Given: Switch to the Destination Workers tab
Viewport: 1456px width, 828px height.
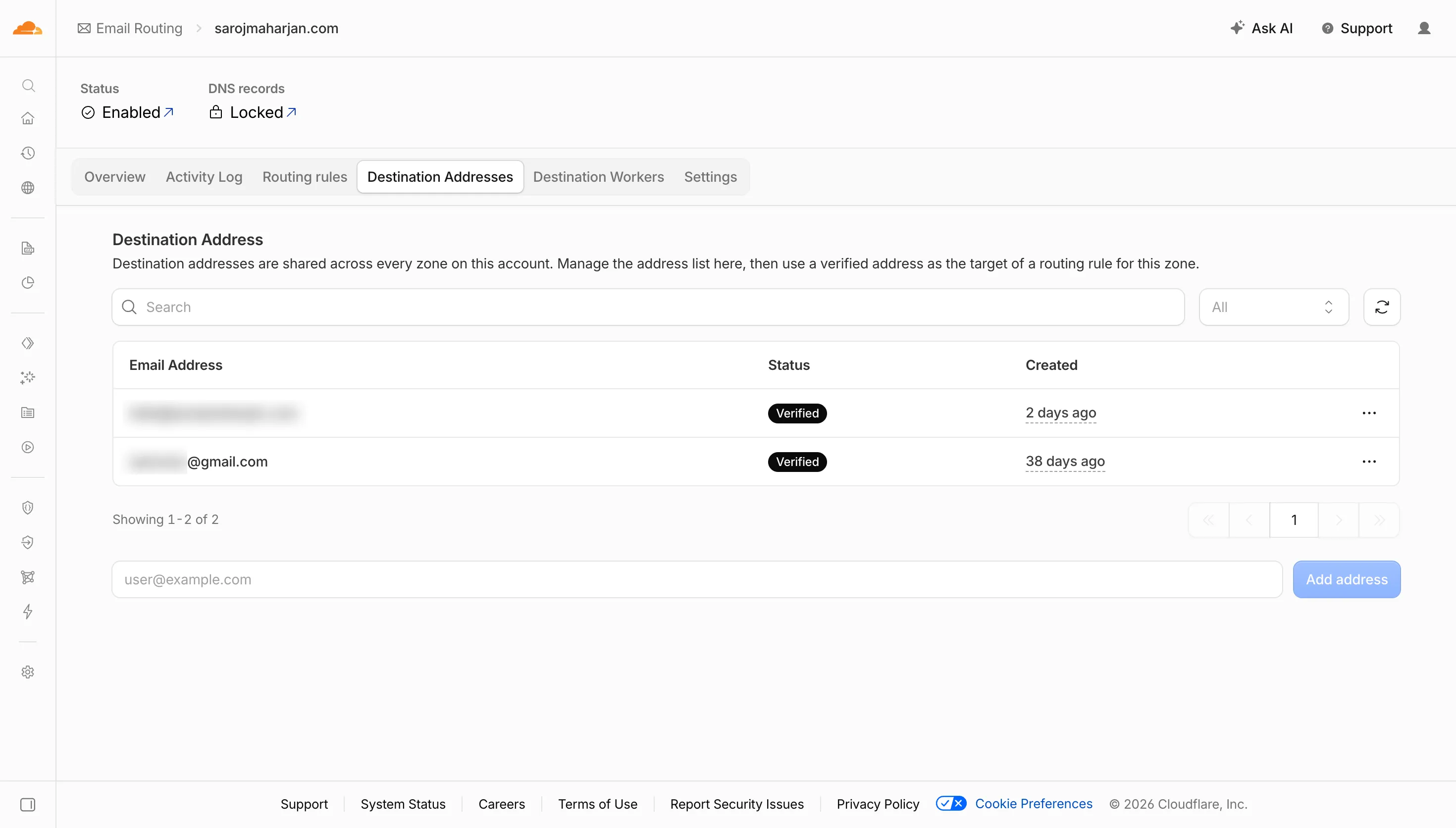Looking at the screenshot, I should (598, 177).
